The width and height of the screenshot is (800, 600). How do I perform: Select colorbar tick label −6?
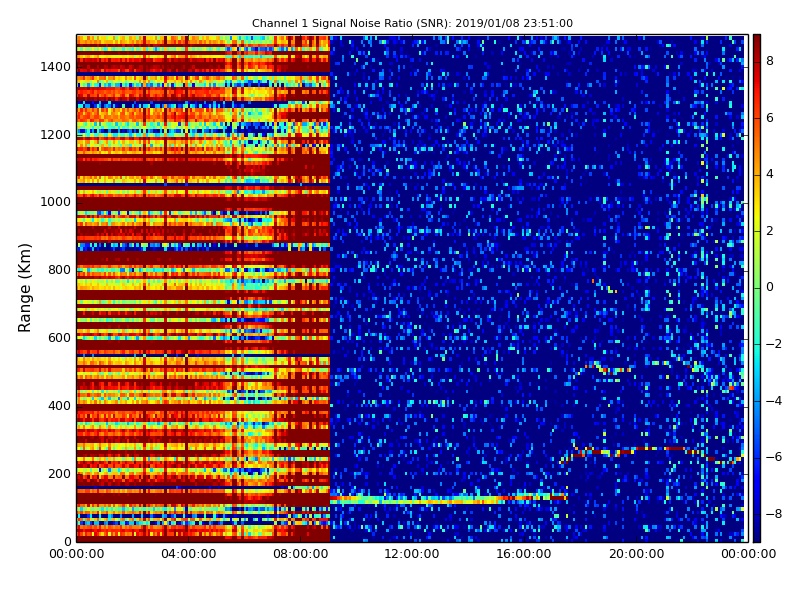[x=774, y=457]
